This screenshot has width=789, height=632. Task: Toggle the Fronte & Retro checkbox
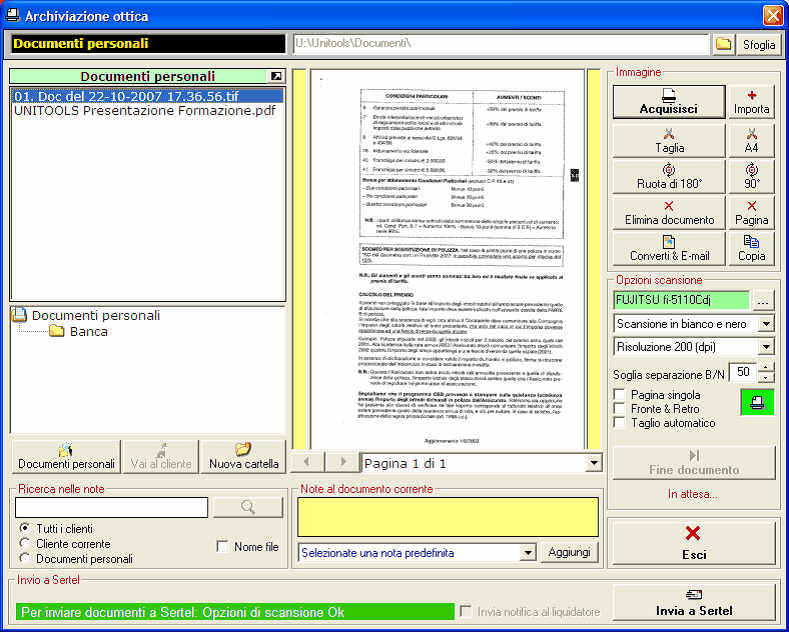point(620,409)
